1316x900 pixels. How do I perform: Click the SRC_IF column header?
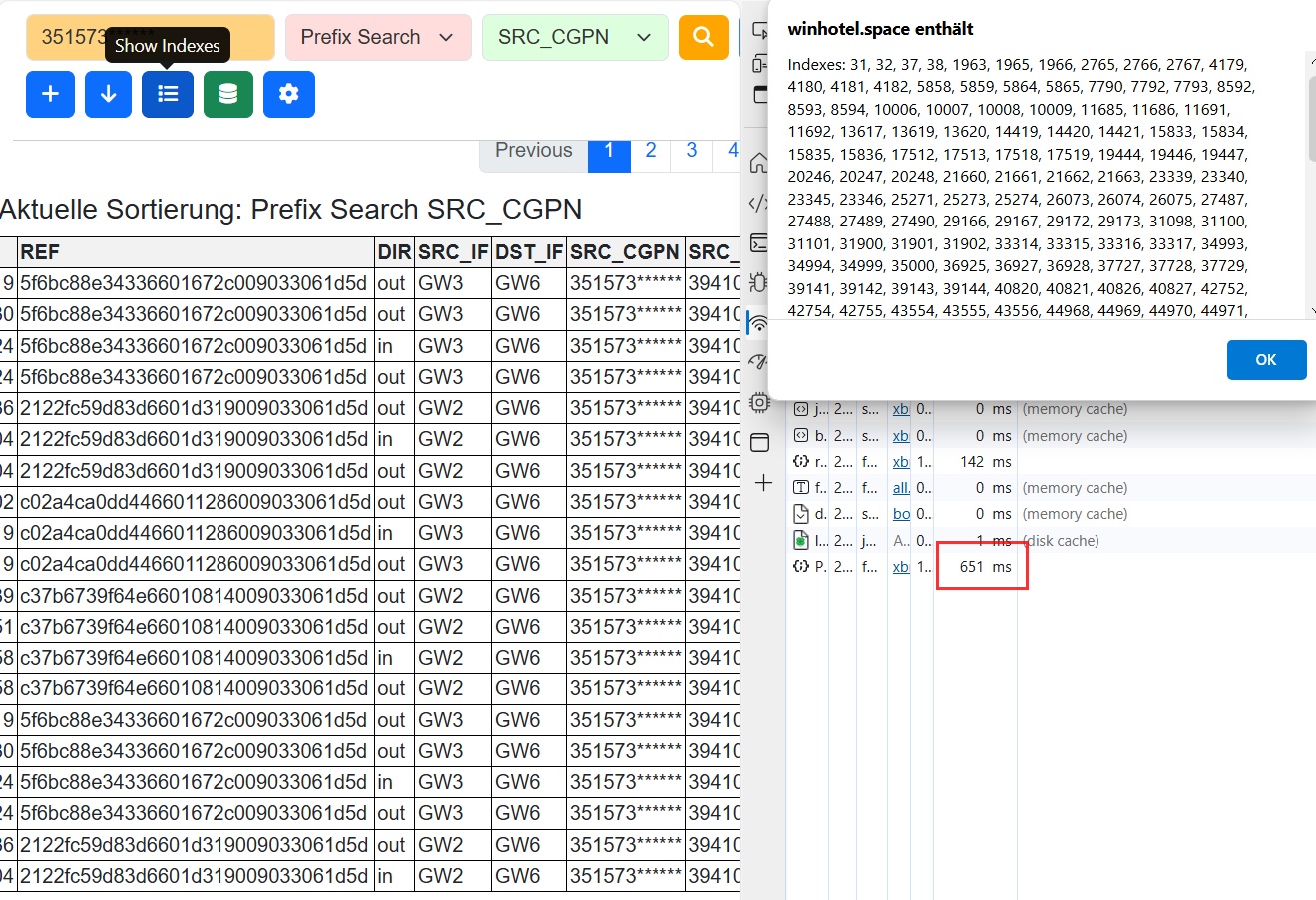(452, 251)
